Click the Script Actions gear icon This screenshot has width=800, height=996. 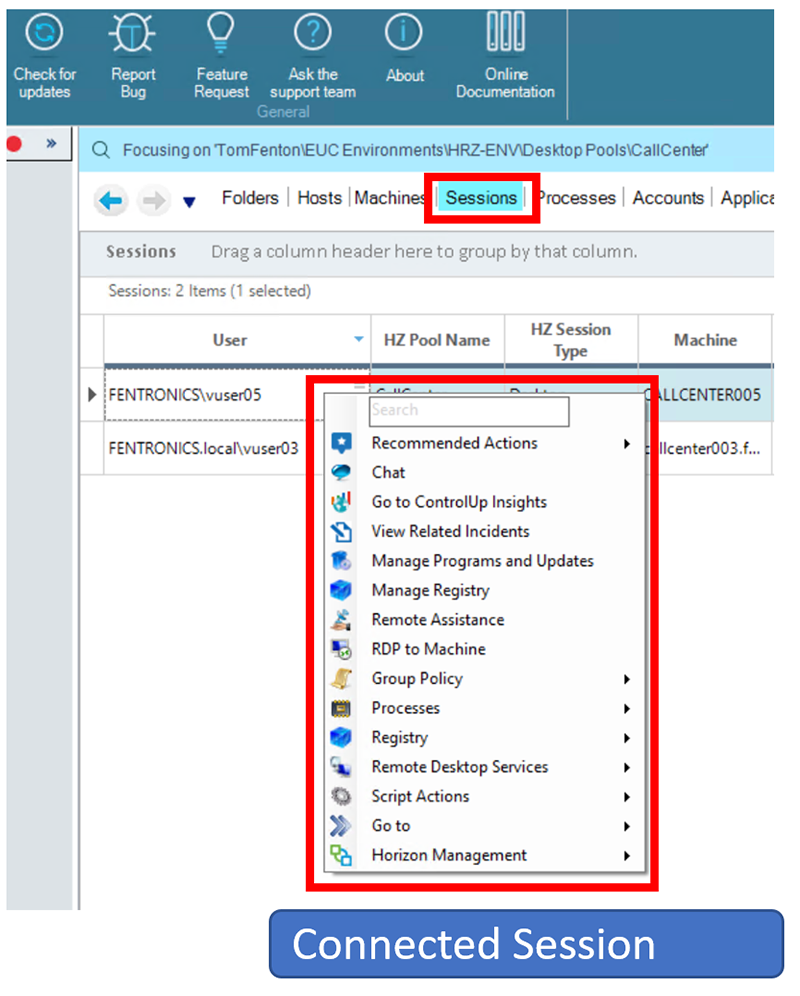point(341,796)
